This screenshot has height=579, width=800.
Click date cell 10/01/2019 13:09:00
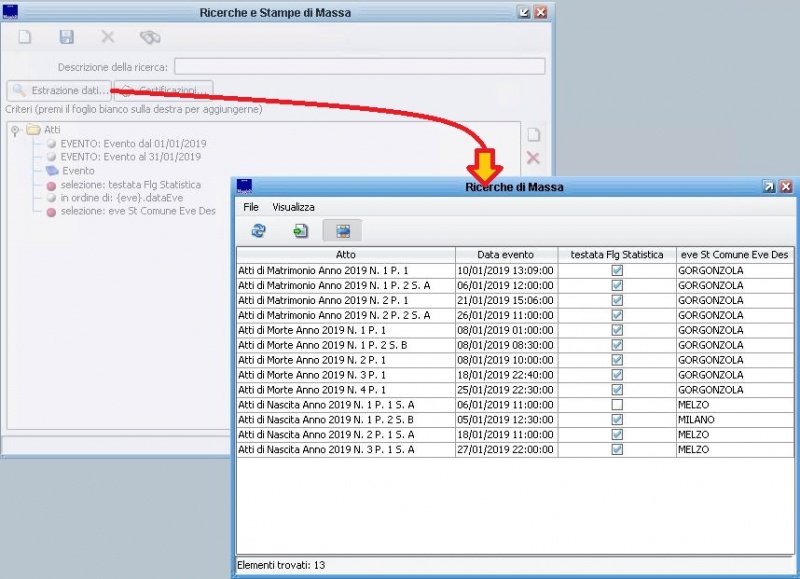[506, 270]
